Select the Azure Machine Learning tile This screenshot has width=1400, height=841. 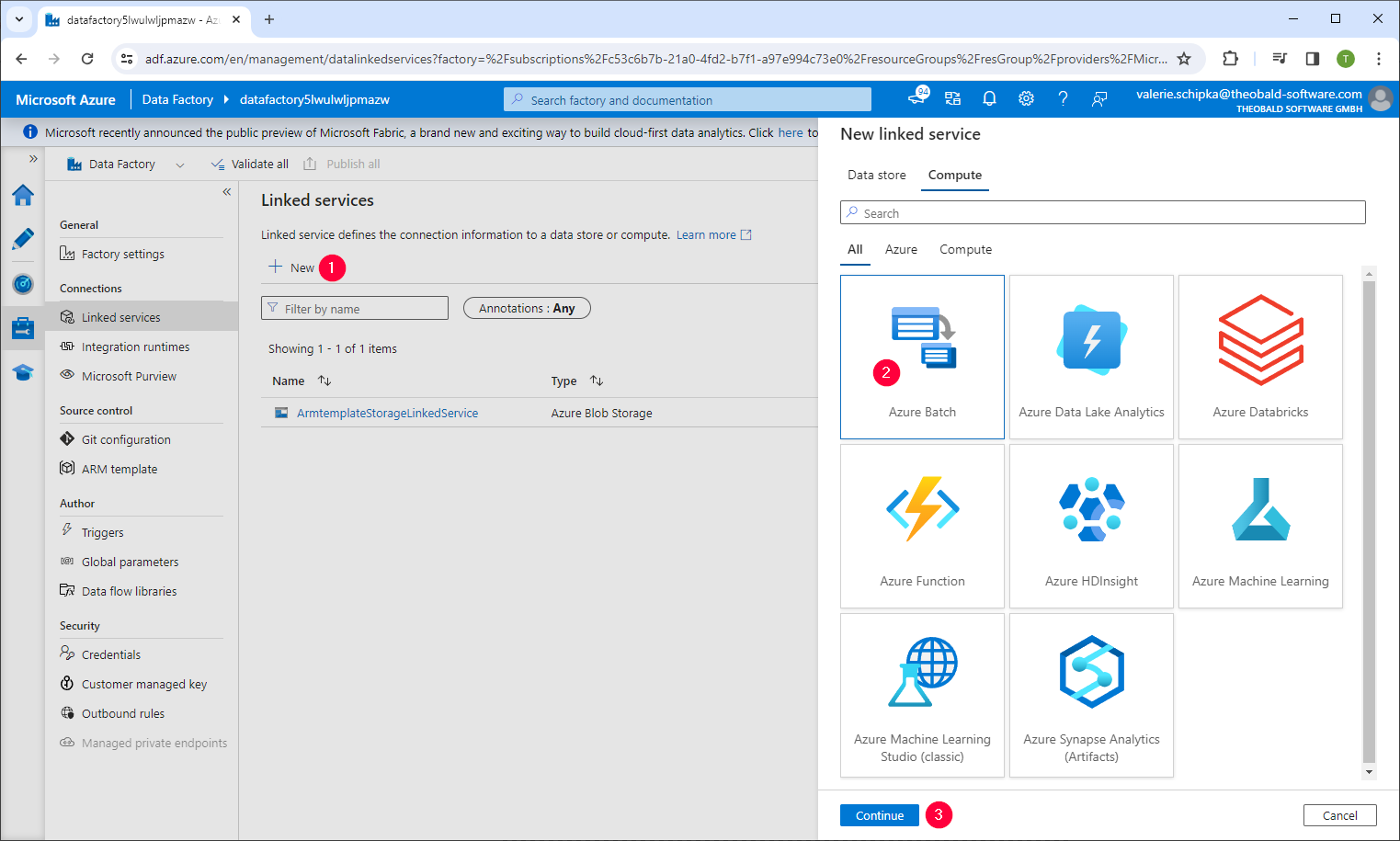pyautogui.click(x=1260, y=526)
